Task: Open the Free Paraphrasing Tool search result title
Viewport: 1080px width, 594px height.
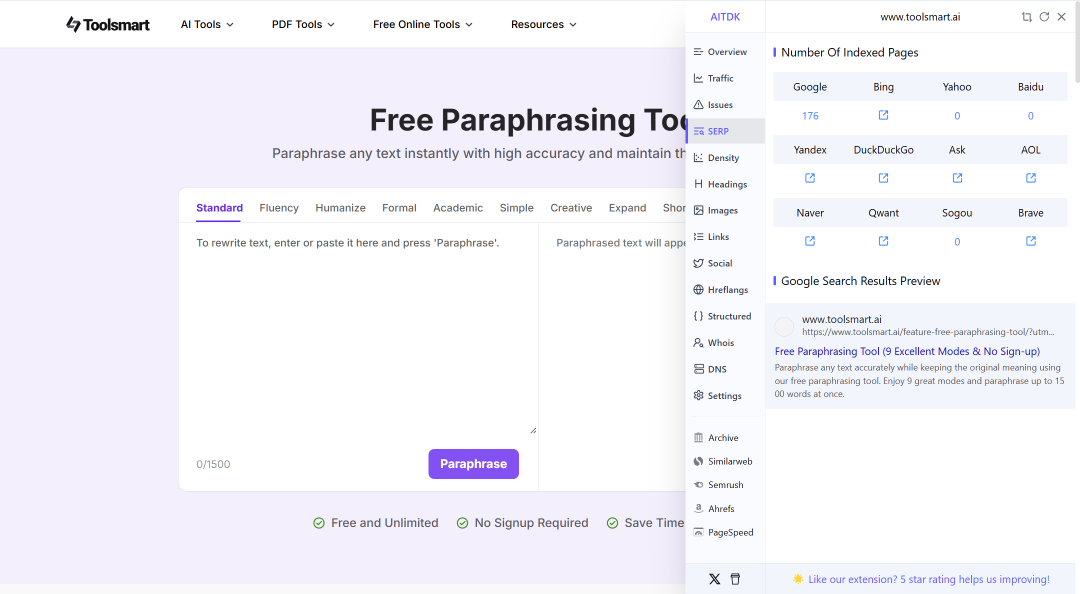Action: 907,351
